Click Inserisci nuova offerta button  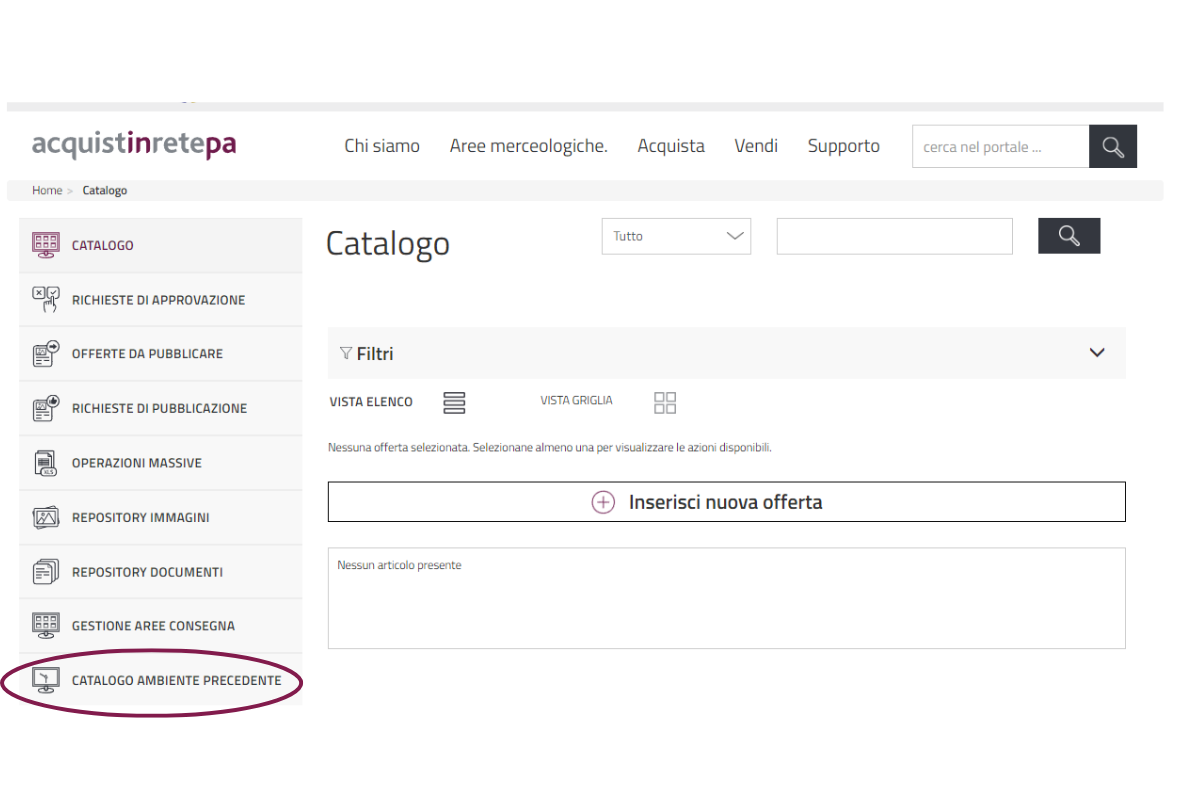(x=726, y=502)
